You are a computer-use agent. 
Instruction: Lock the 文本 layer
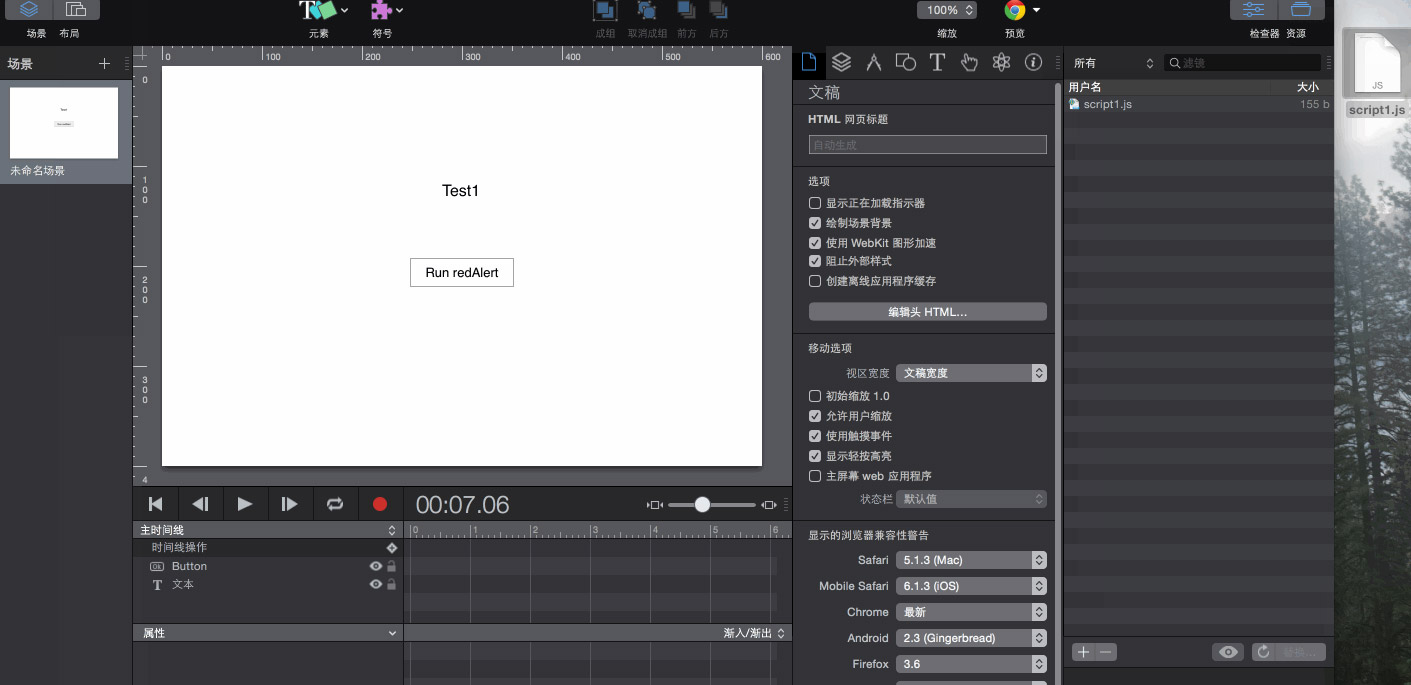coord(391,584)
